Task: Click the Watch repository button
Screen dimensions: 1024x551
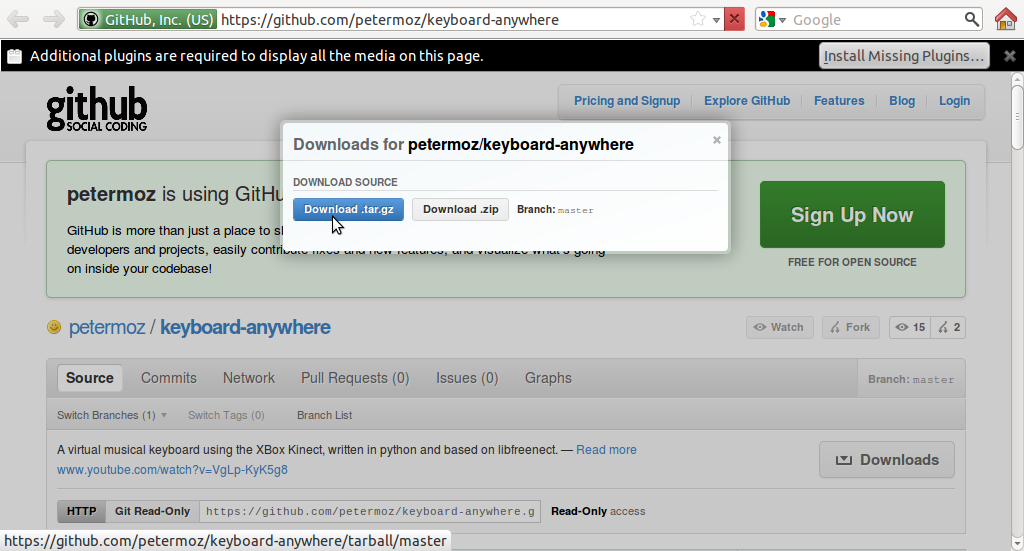Action: [780, 327]
